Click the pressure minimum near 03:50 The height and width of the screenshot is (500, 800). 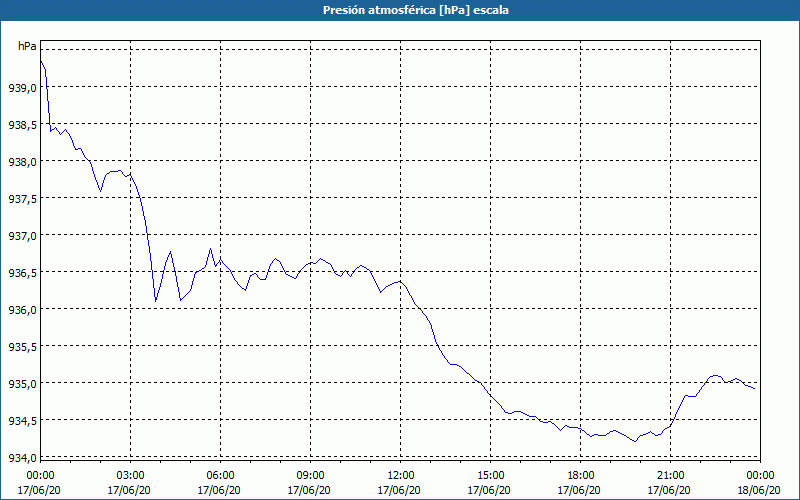(156, 301)
